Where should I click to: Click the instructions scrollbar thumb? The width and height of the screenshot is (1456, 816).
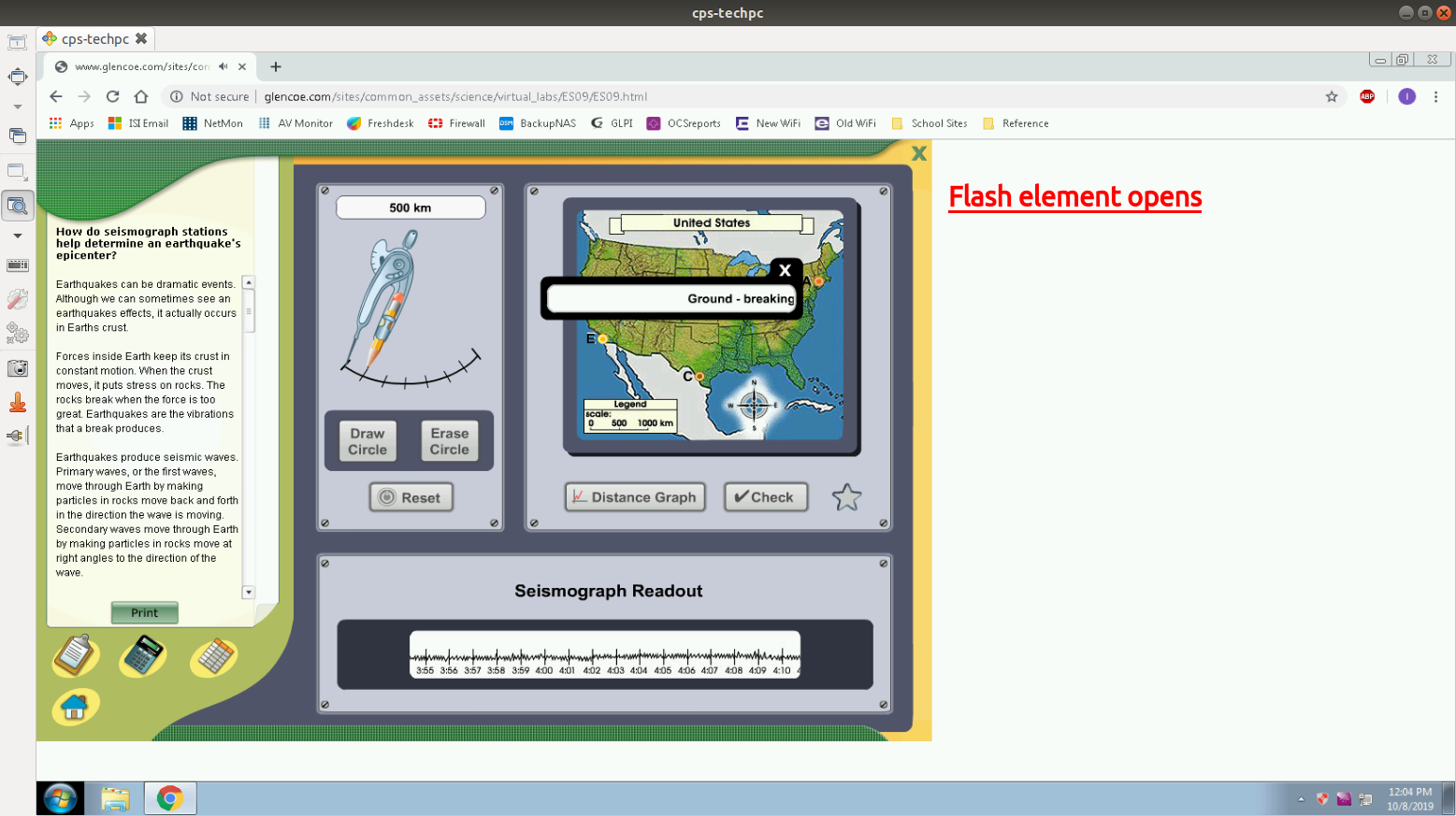click(x=249, y=310)
